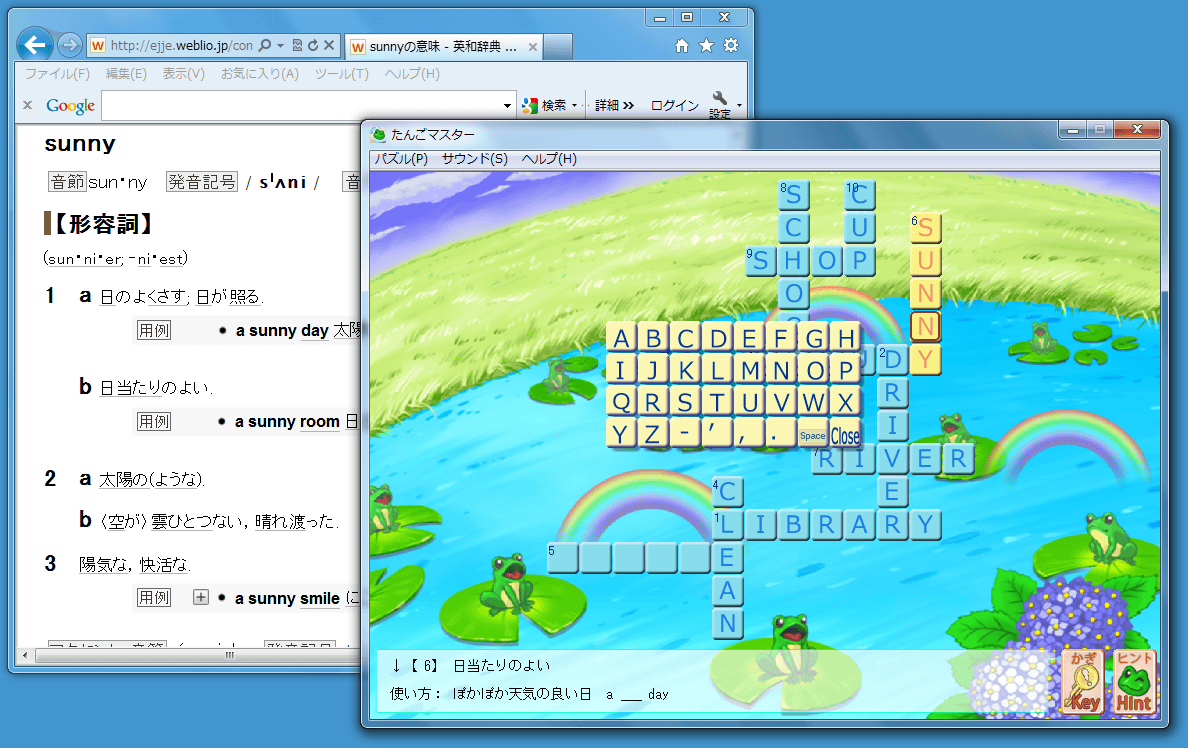Select the C tile numbered 10
The image size is (1188, 748).
point(859,195)
